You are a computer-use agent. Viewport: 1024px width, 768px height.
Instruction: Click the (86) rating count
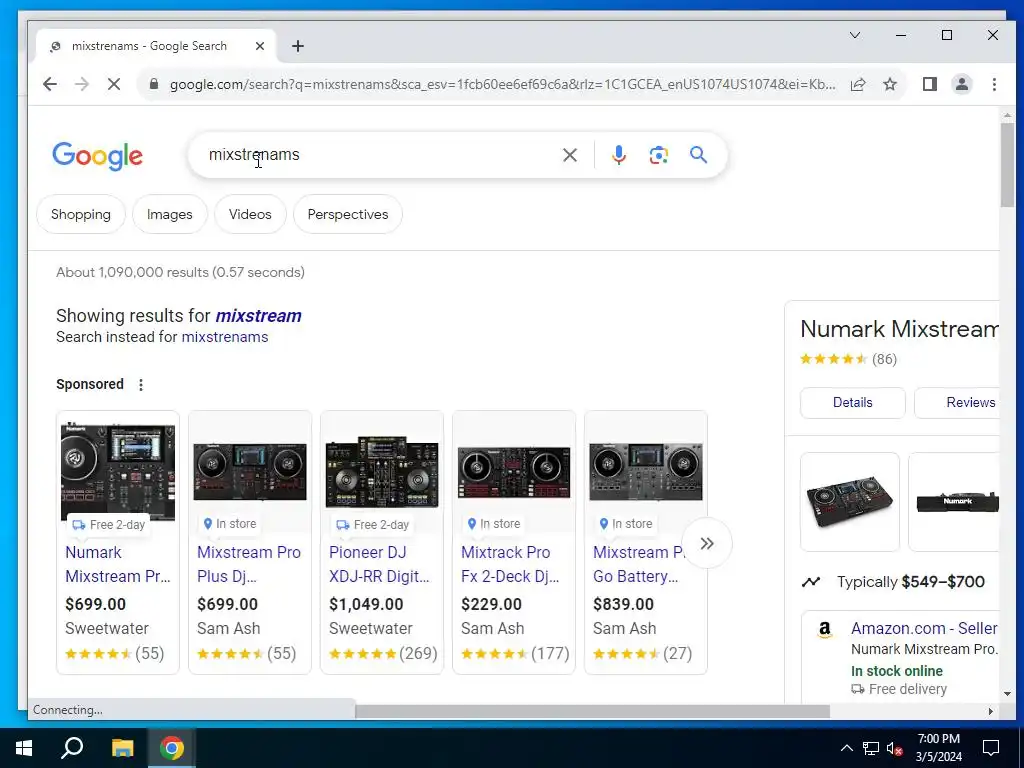coord(884,359)
